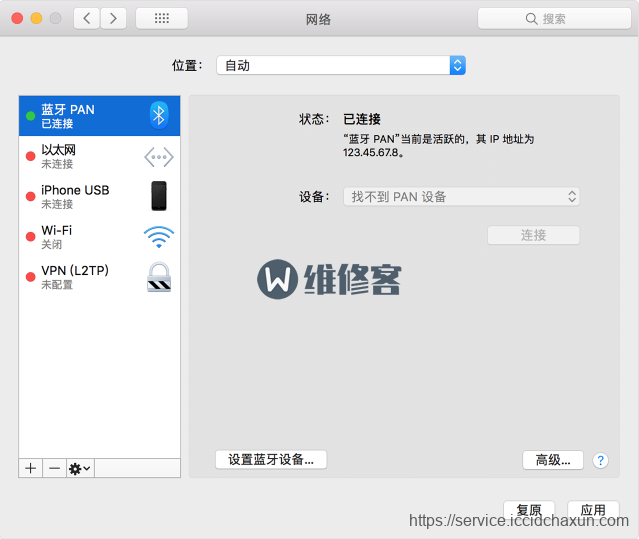Select iPhone USB service
This screenshot has height=539, width=639.
99,196
